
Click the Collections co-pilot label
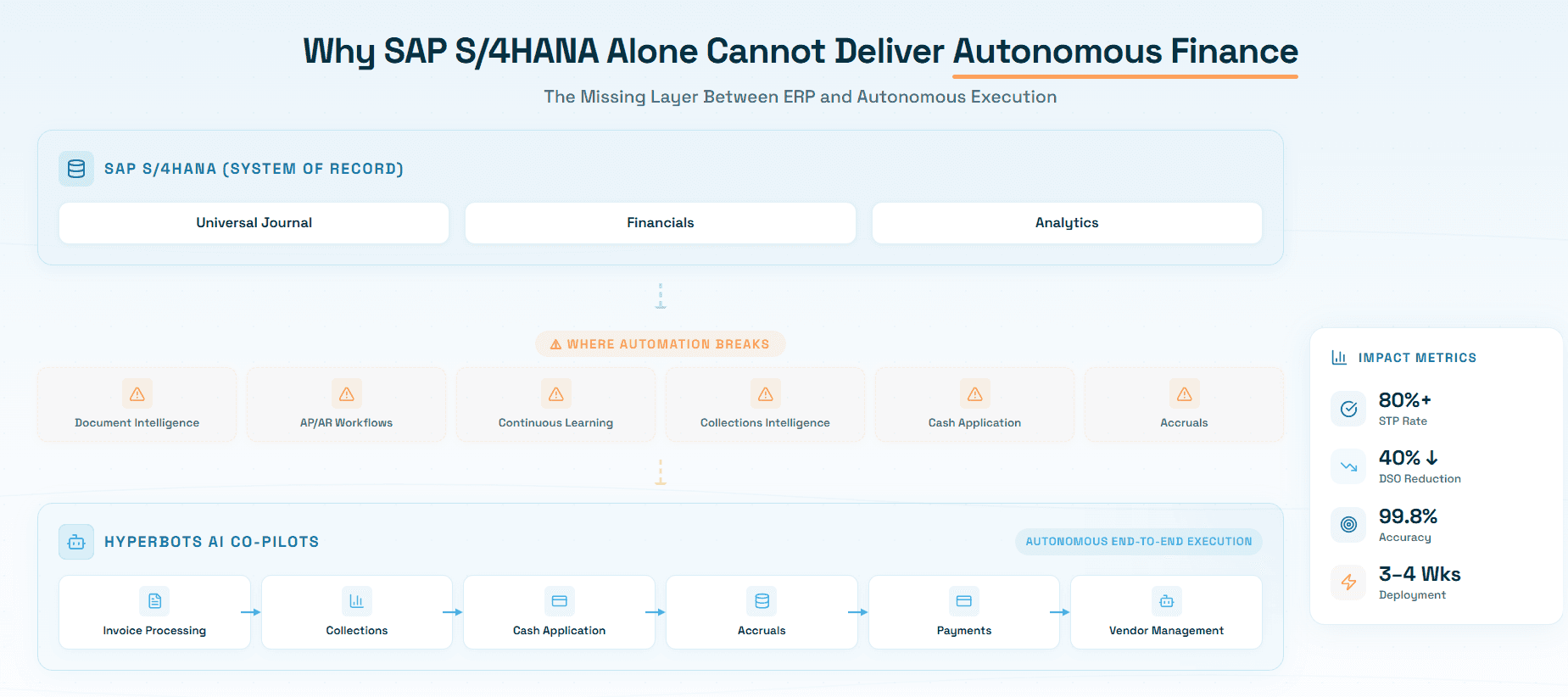357,631
